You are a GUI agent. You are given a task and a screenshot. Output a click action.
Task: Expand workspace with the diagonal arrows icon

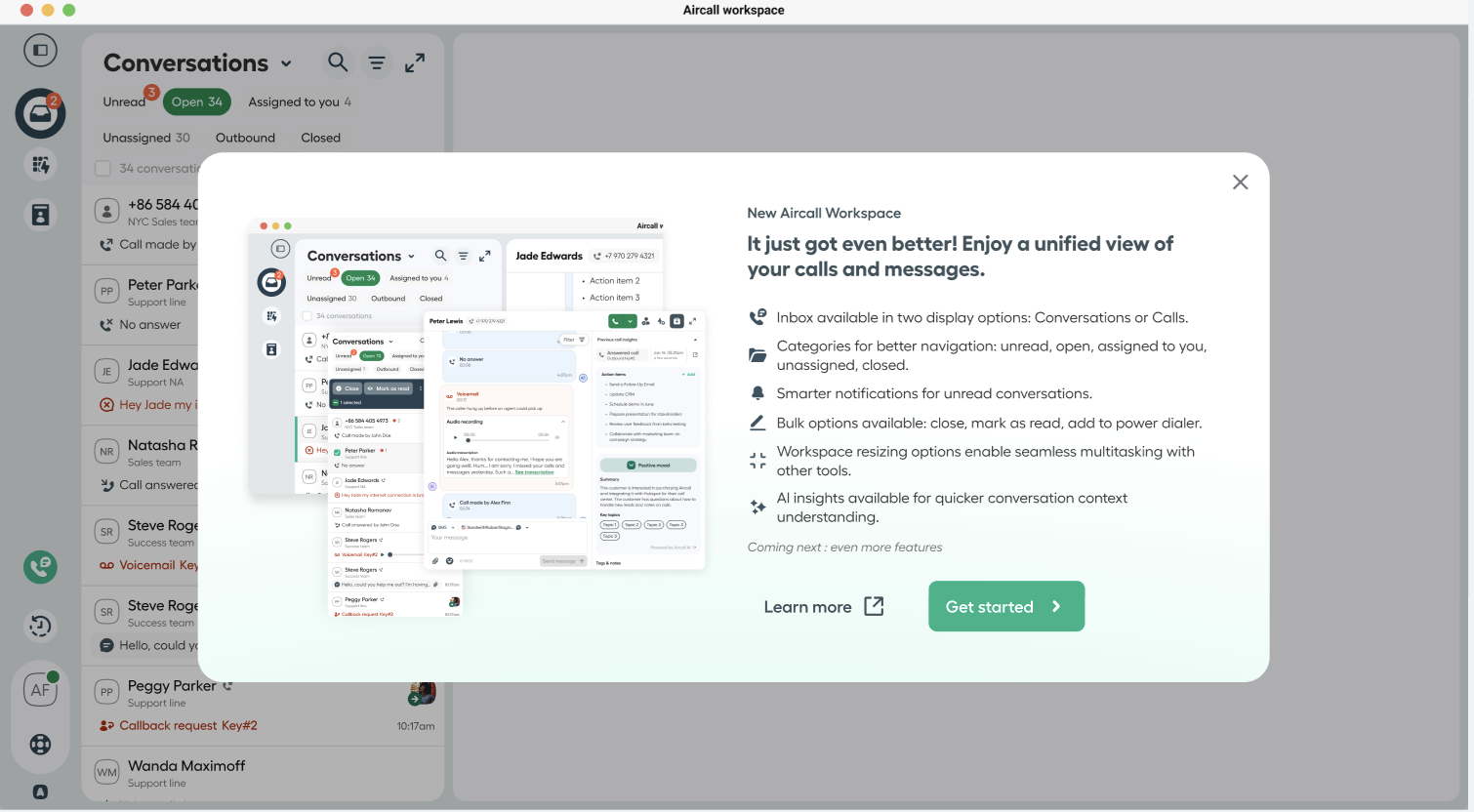(415, 62)
